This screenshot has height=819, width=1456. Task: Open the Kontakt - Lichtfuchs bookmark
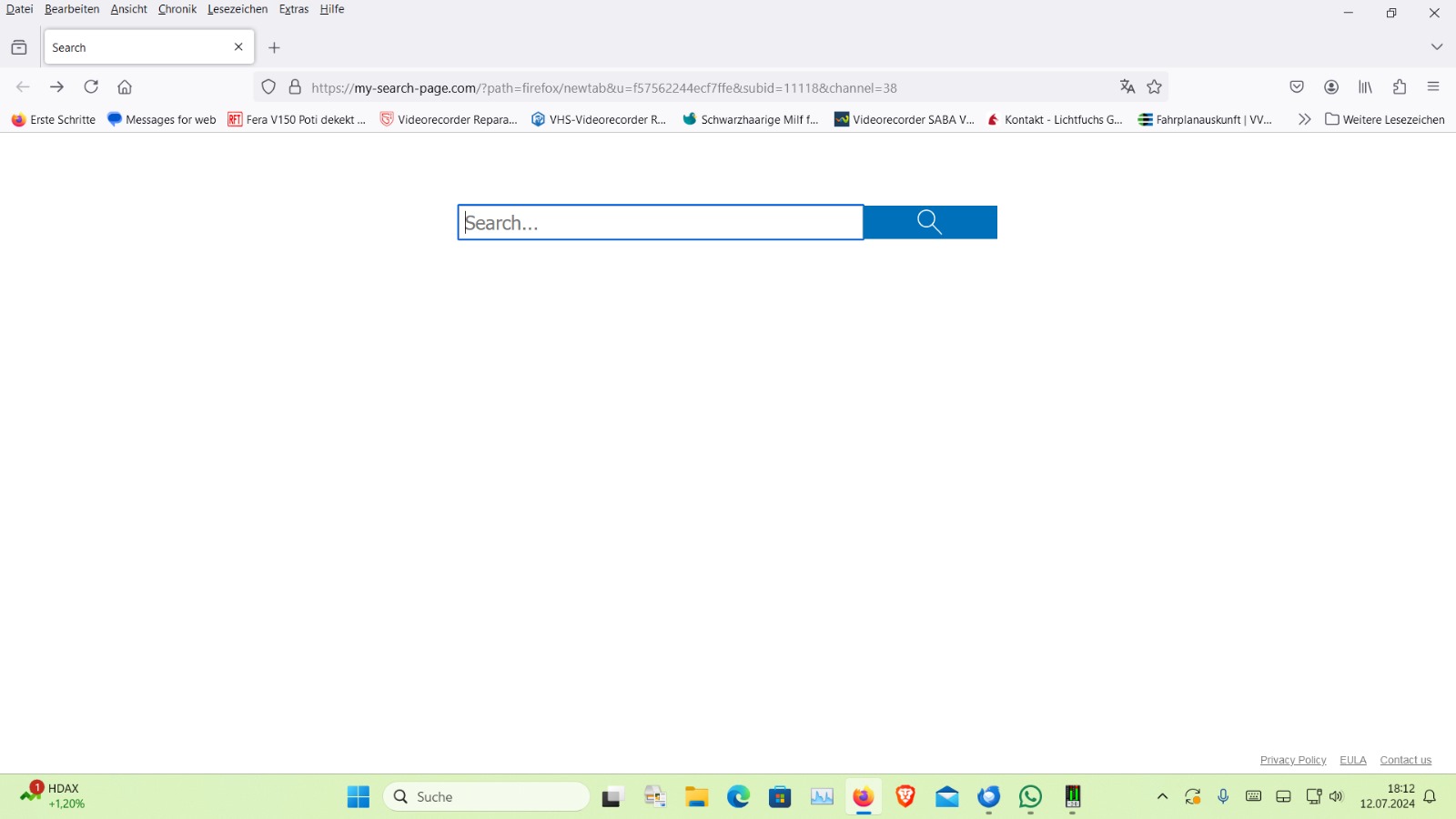coord(1056,119)
